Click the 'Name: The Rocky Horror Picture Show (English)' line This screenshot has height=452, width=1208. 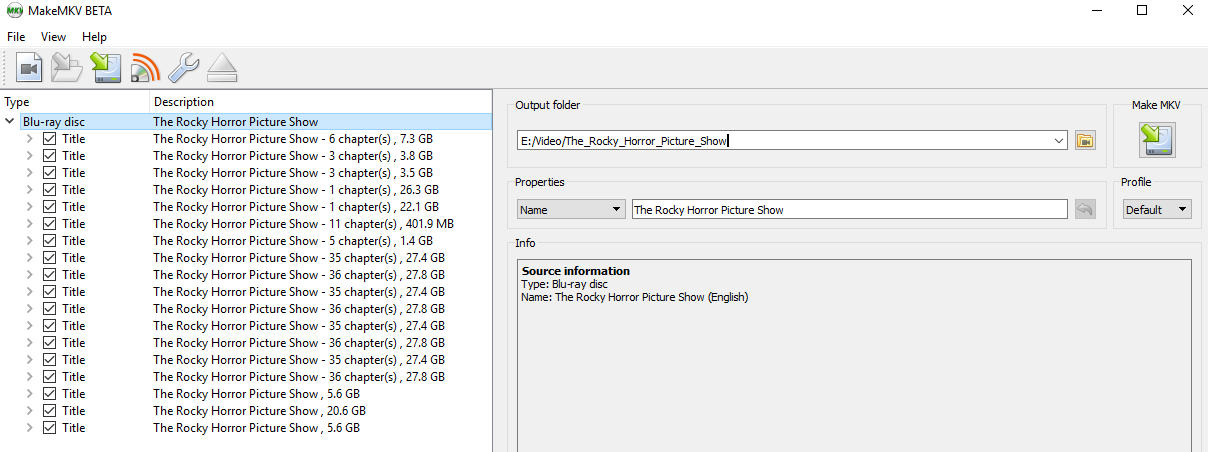635,297
